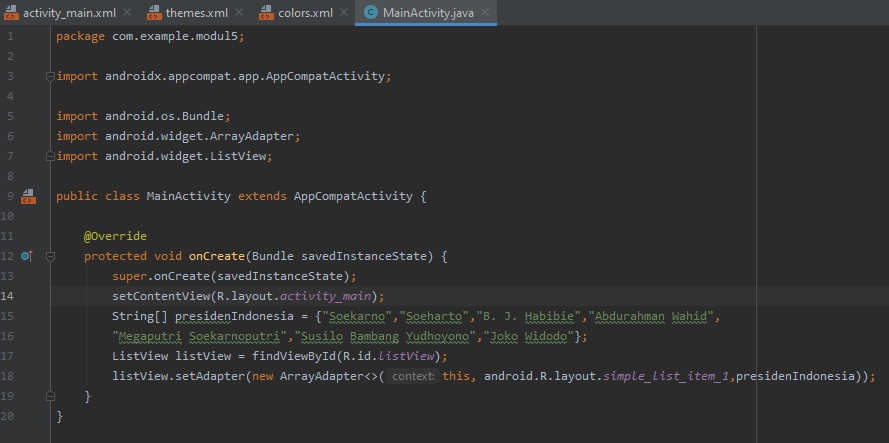Collapse the onCreate method fold on line 12
889x443 pixels.
(x=50, y=256)
